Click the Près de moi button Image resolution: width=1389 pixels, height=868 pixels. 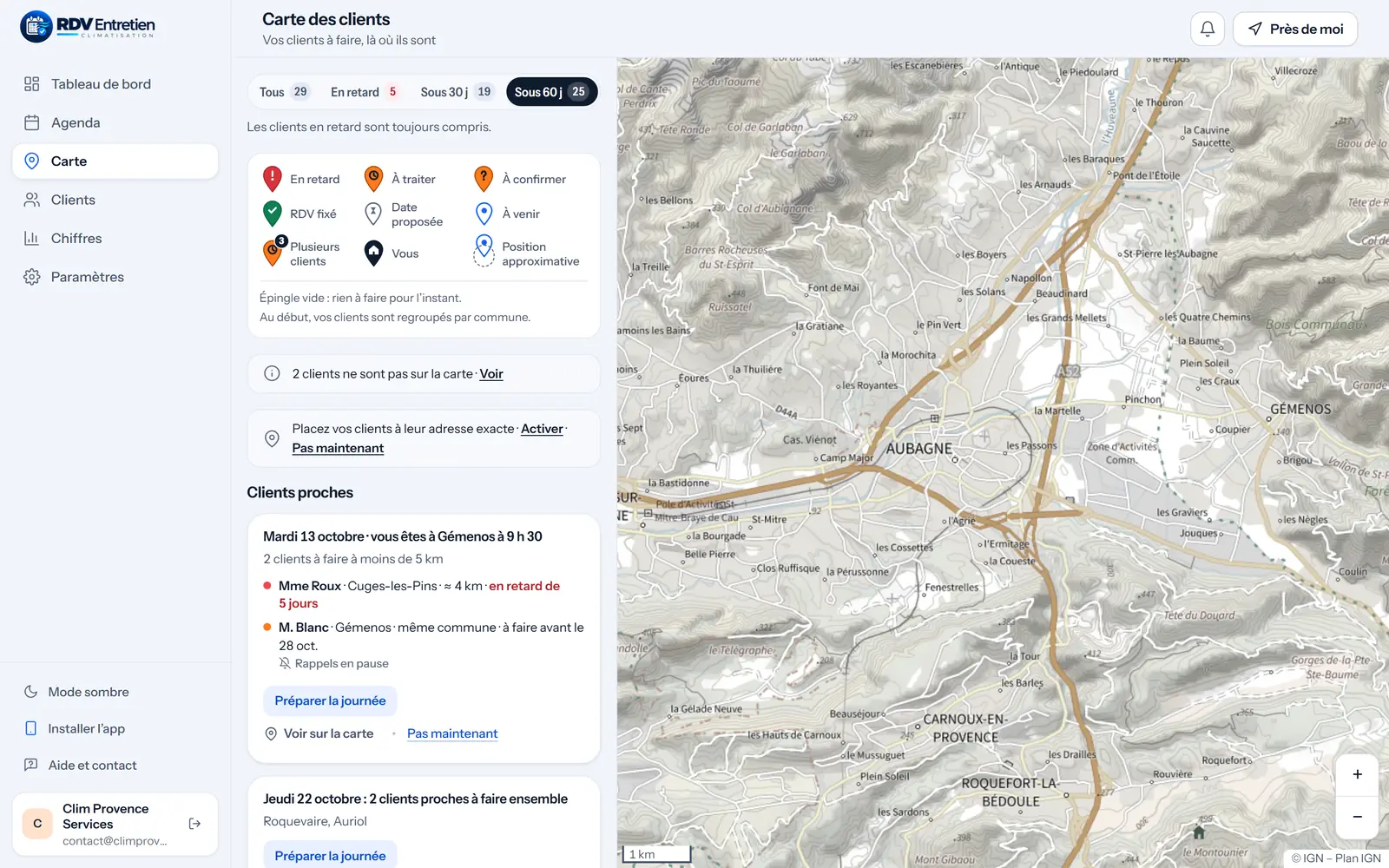point(1295,29)
